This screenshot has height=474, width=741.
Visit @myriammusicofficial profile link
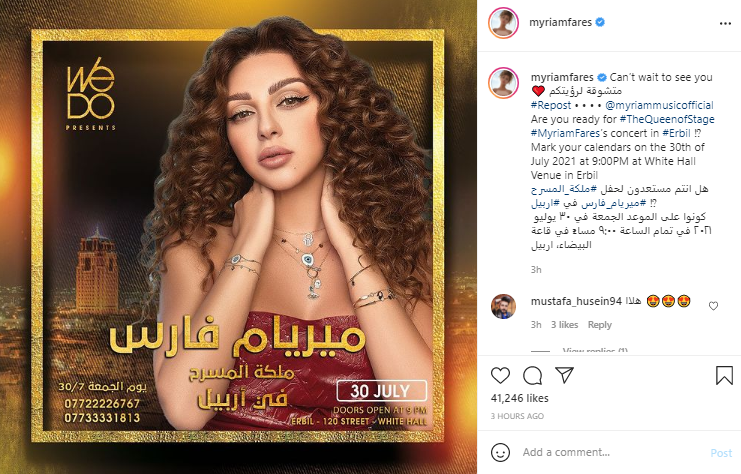(x=659, y=105)
